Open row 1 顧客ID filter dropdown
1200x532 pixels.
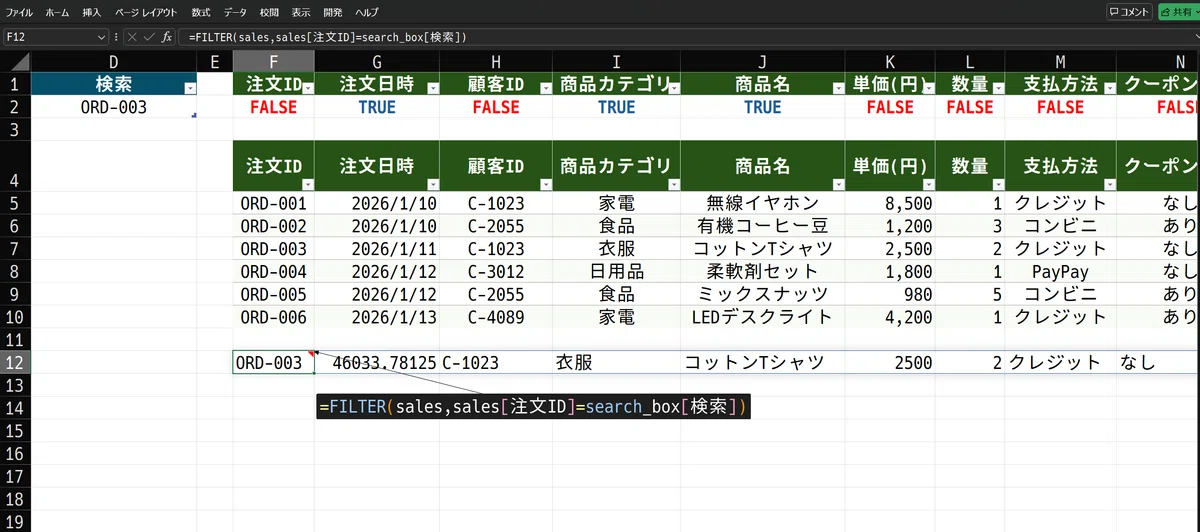point(544,89)
